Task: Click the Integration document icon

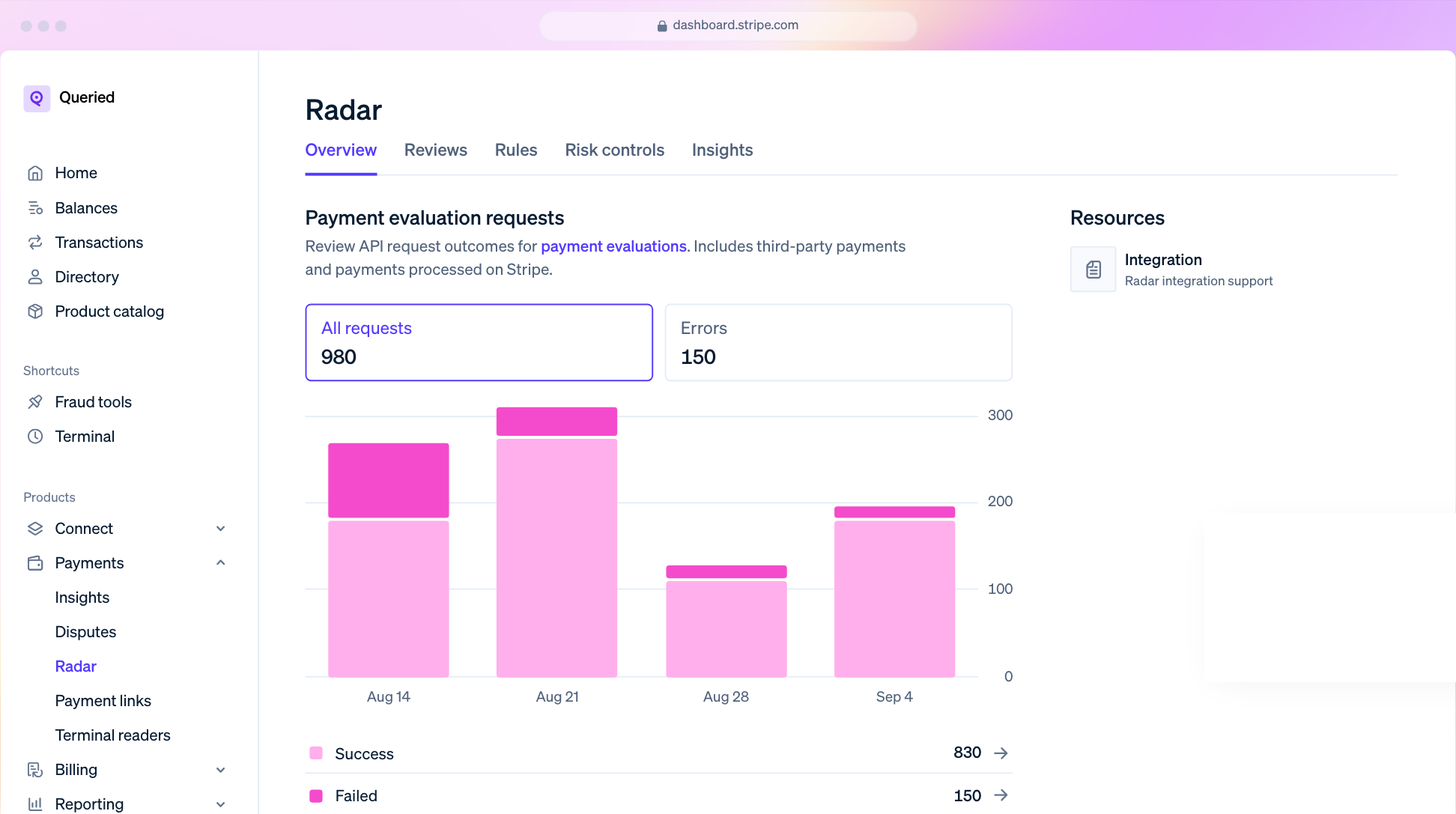Action: [1093, 270]
